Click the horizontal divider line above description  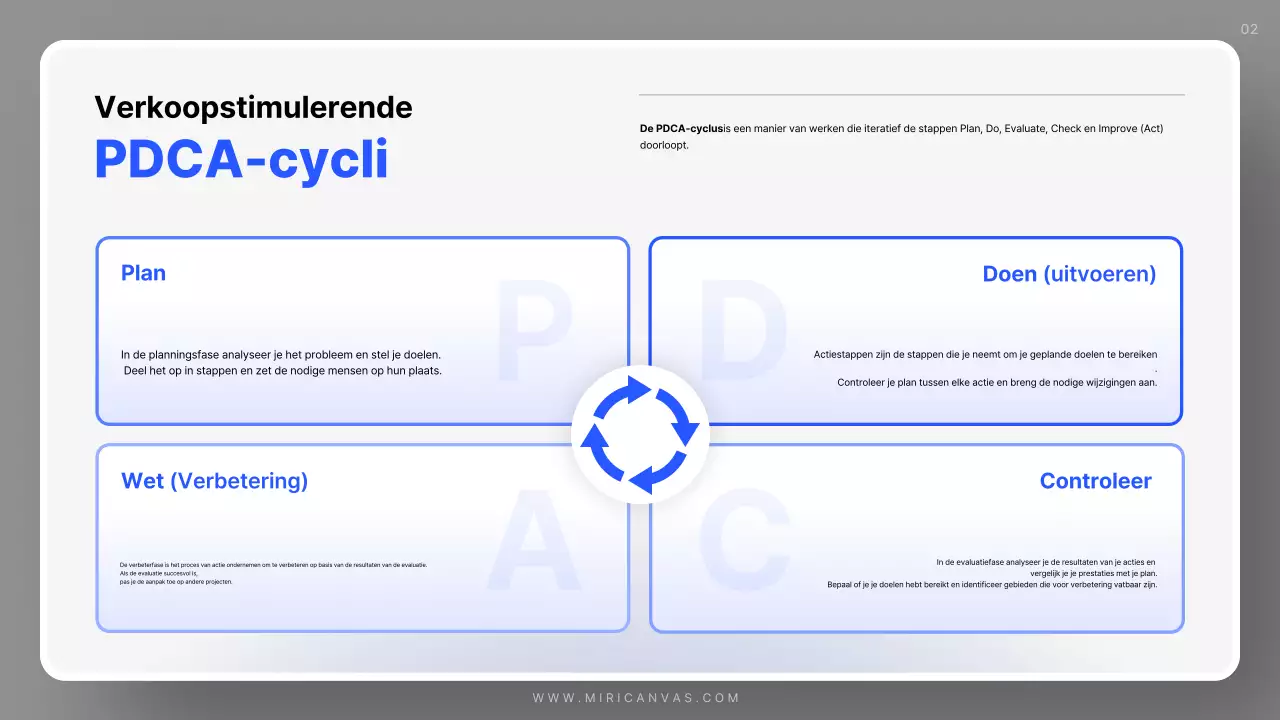(x=911, y=95)
